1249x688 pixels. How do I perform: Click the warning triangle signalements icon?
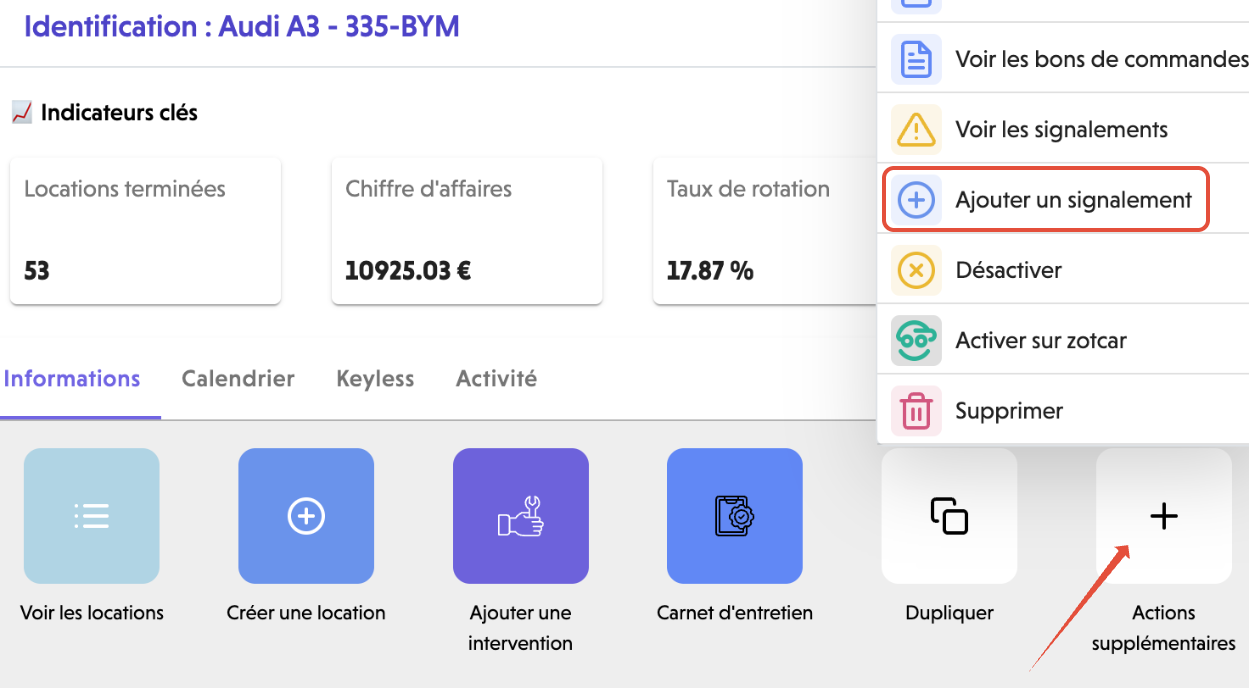point(916,129)
